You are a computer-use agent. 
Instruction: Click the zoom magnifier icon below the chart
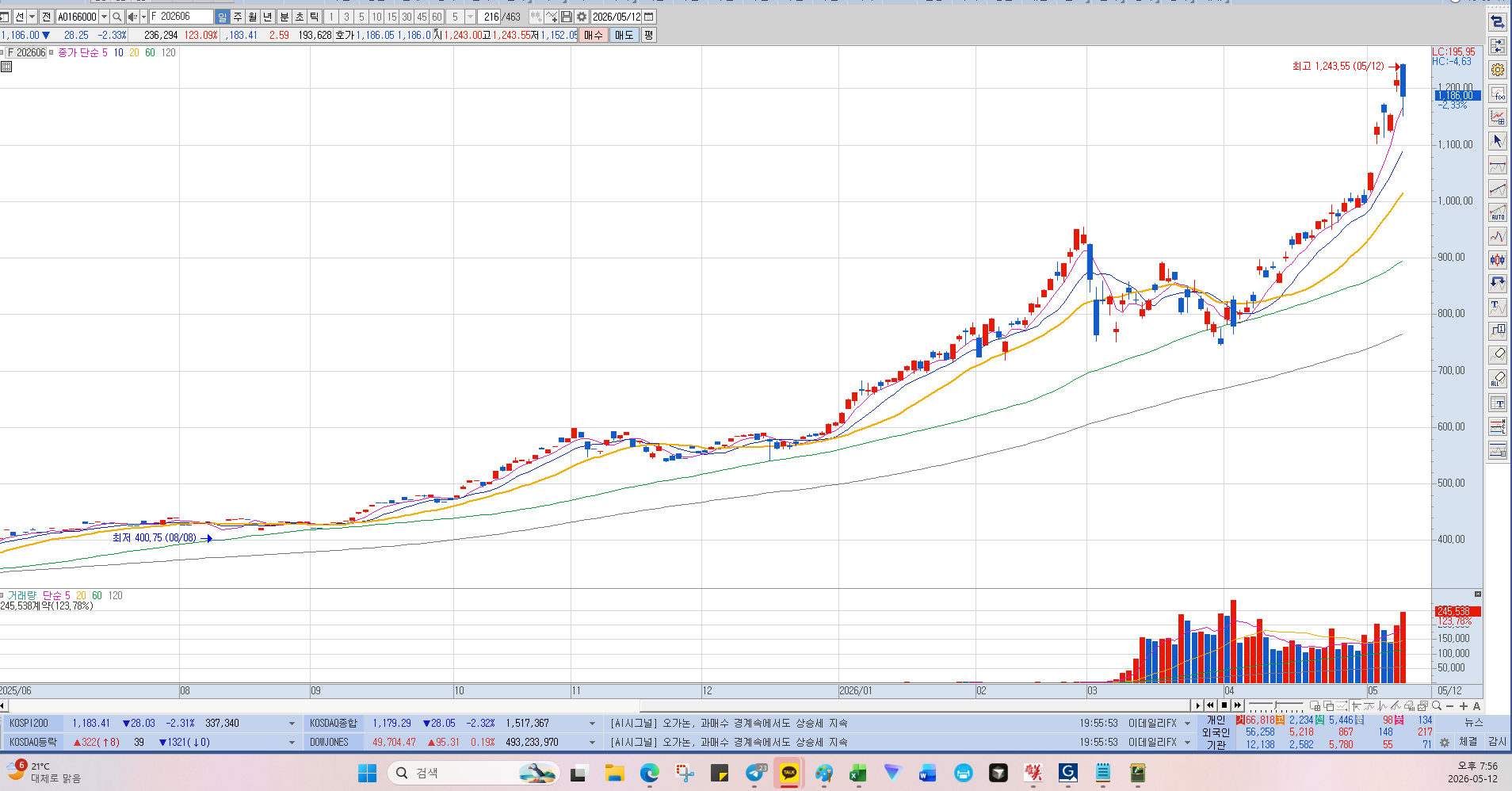(x=1437, y=705)
